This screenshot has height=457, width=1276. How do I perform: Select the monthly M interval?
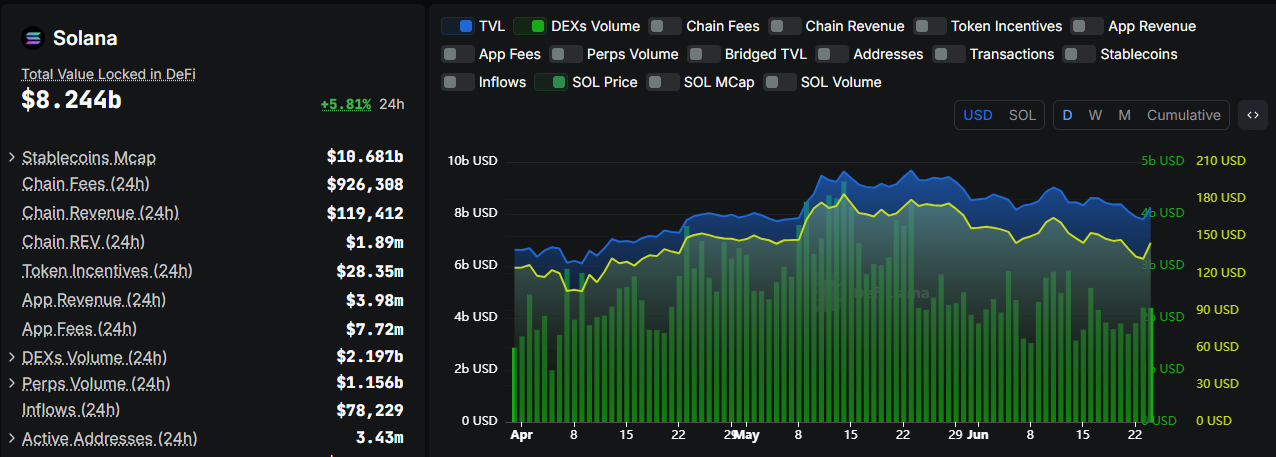coord(1124,115)
